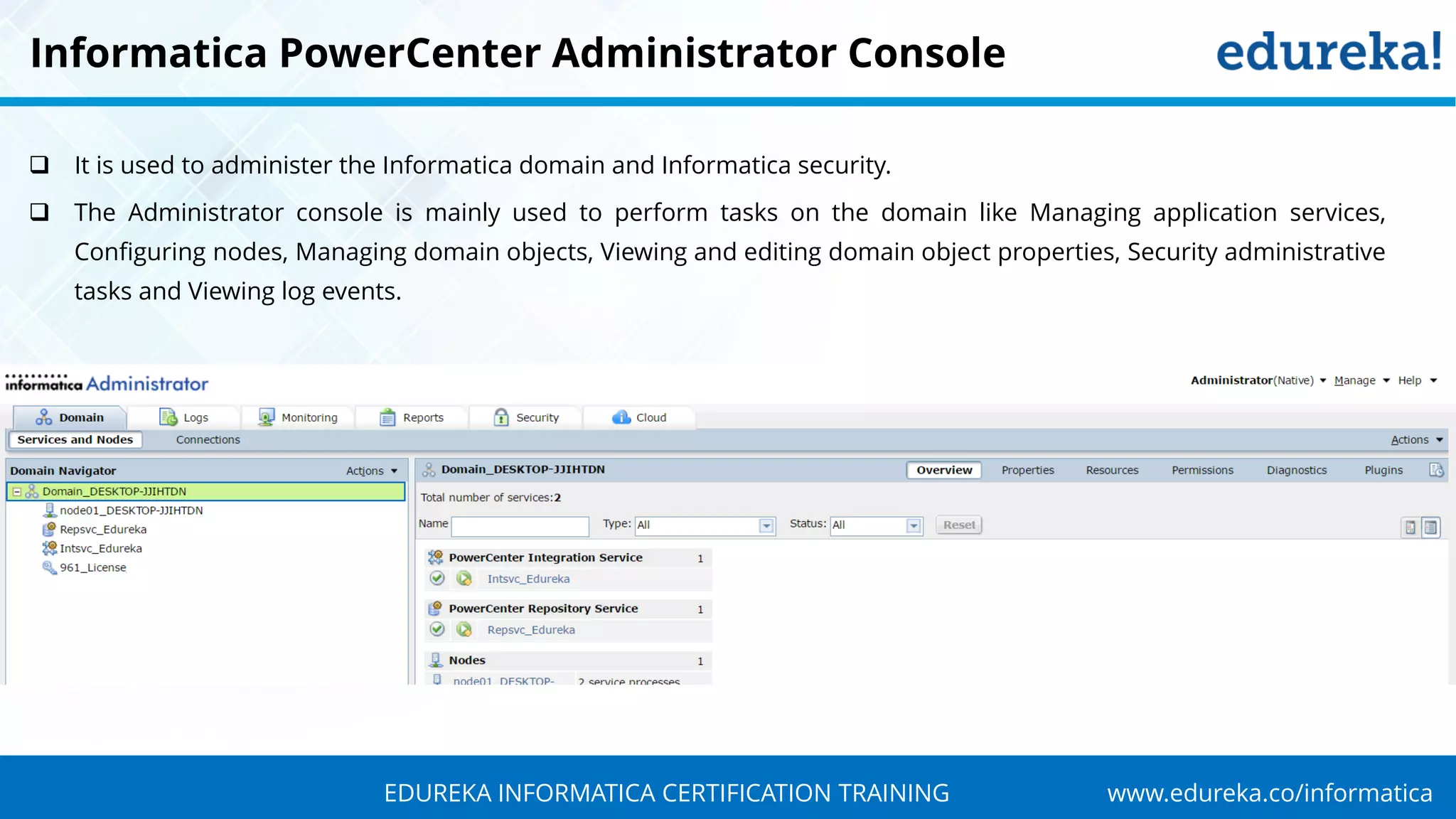Click the Intsvc_Edureka running state icon
The height and width of the screenshot is (819, 1456).
point(464,578)
